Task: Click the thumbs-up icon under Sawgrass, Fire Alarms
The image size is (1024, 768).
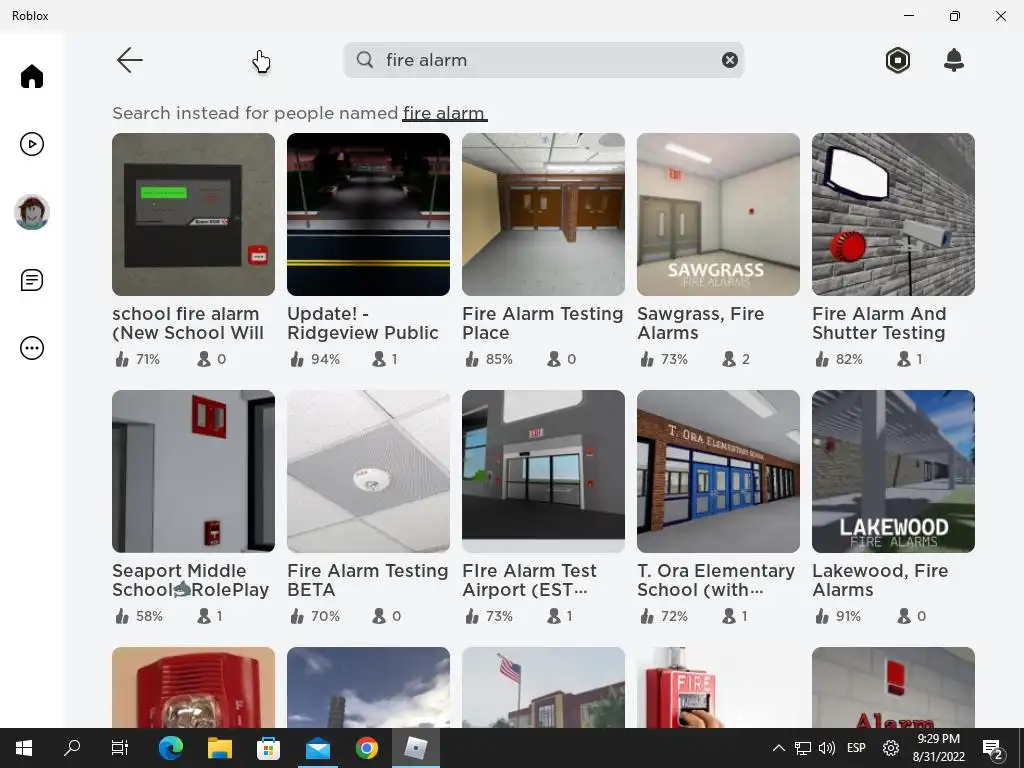Action: pyautogui.click(x=647, y=359)
